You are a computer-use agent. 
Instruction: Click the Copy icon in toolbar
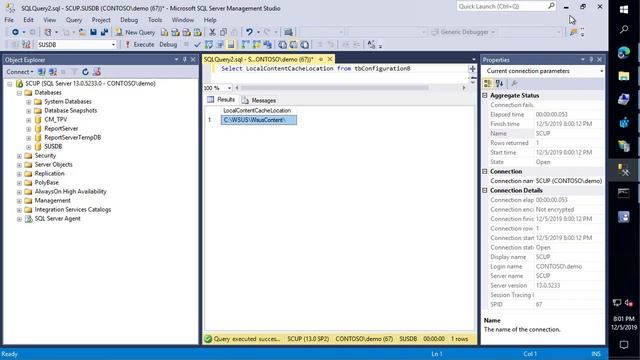[223, 32]
